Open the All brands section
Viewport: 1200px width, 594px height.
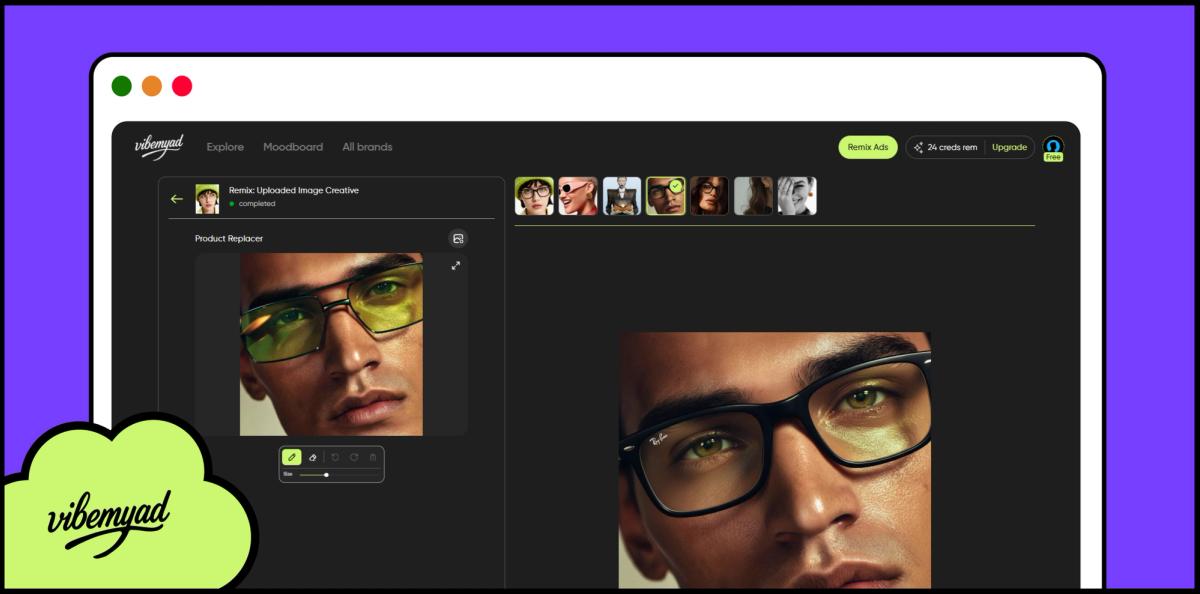coord(367,147)
